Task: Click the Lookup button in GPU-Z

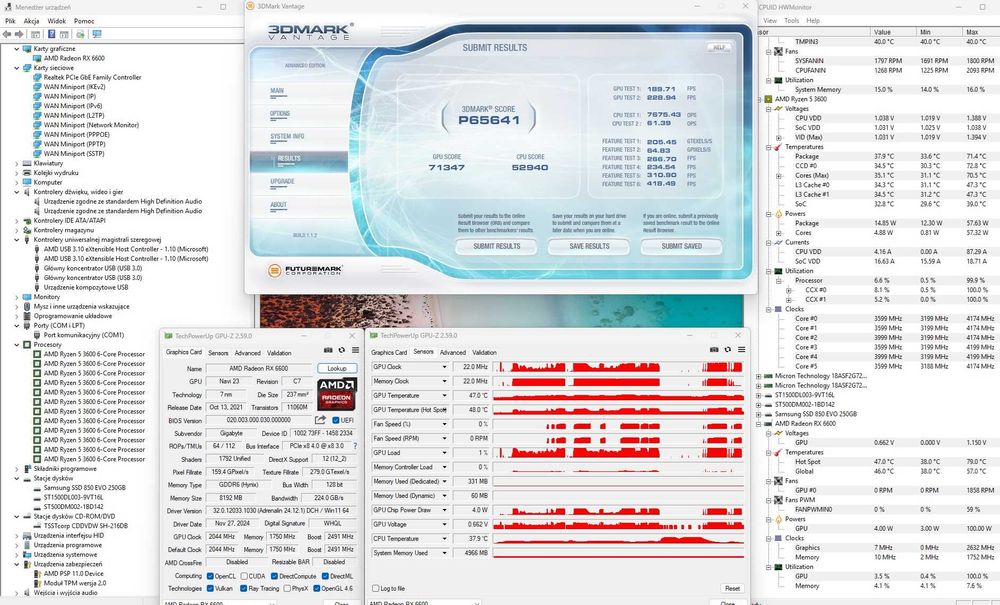Action: click(337, 368)
